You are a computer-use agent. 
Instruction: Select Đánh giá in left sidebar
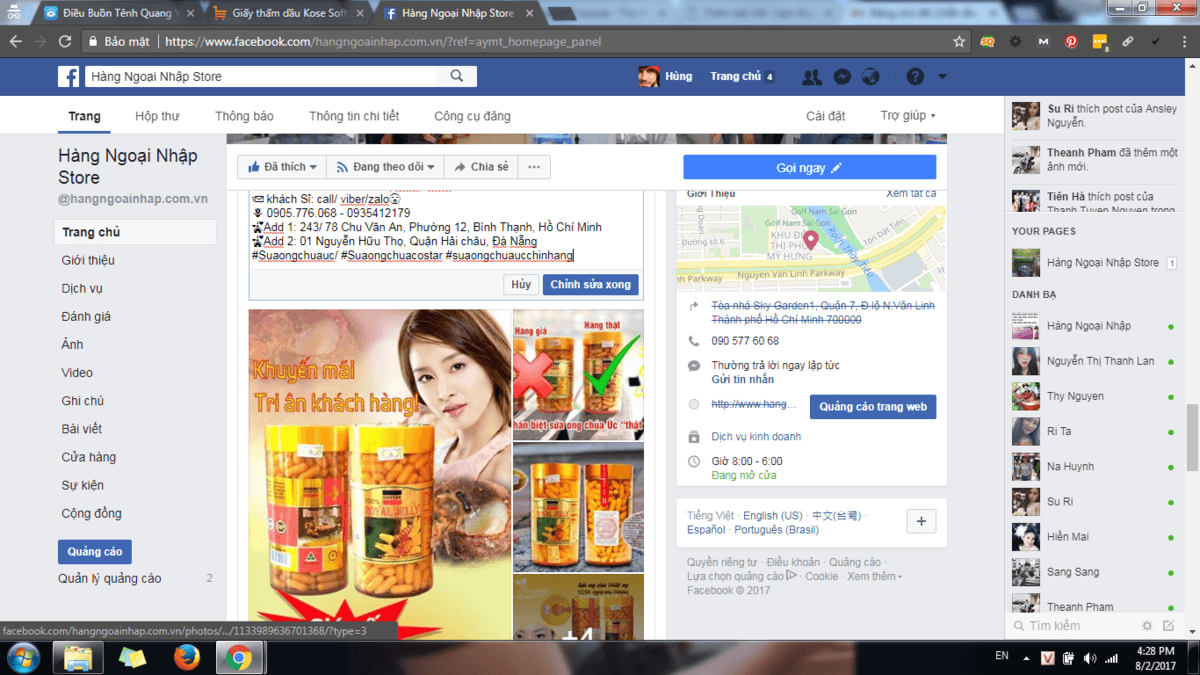point(86,316)
